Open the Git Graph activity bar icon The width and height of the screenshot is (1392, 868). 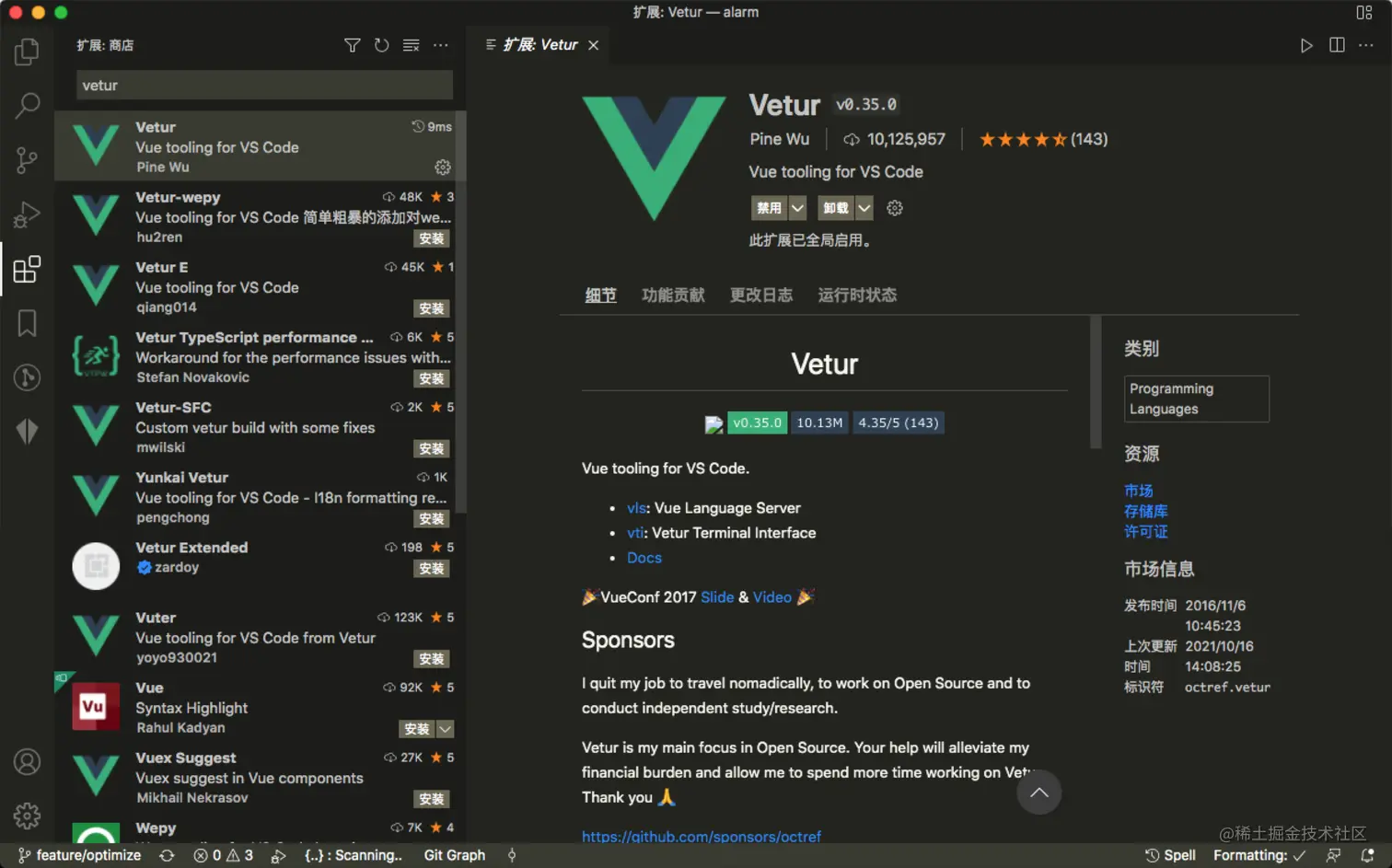point(27,376)
